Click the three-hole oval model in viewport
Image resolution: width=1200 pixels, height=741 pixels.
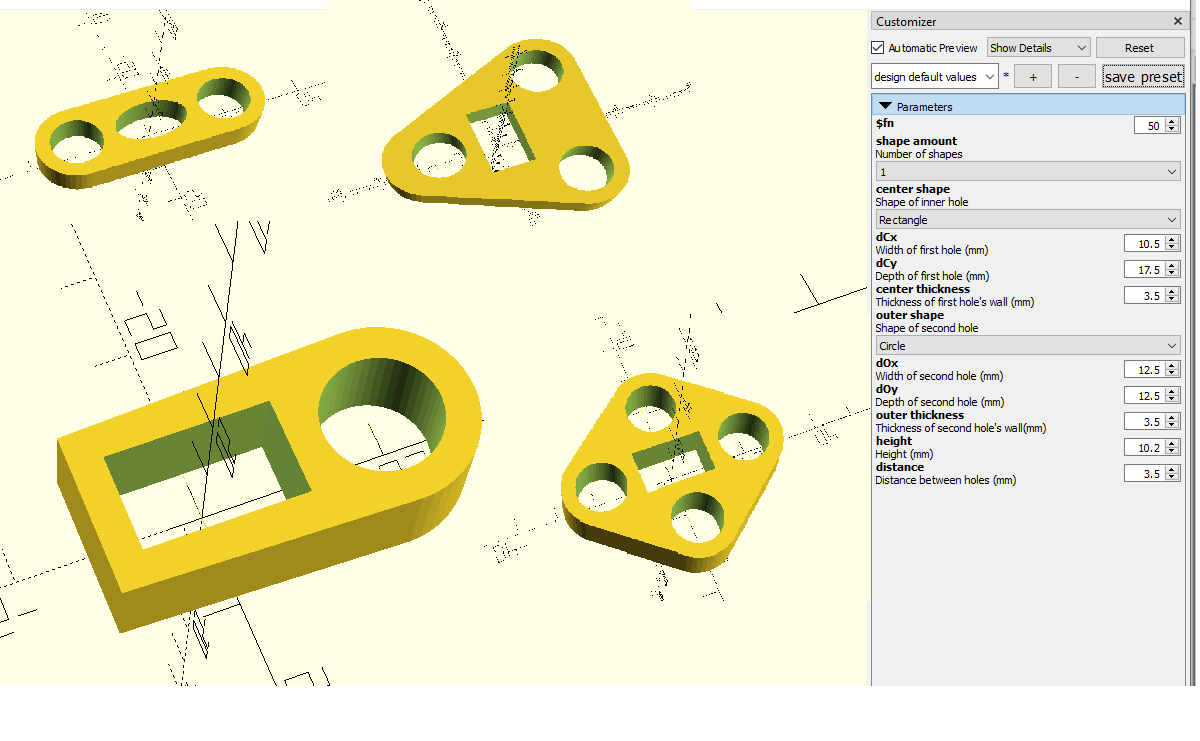(x=150, y=128)
